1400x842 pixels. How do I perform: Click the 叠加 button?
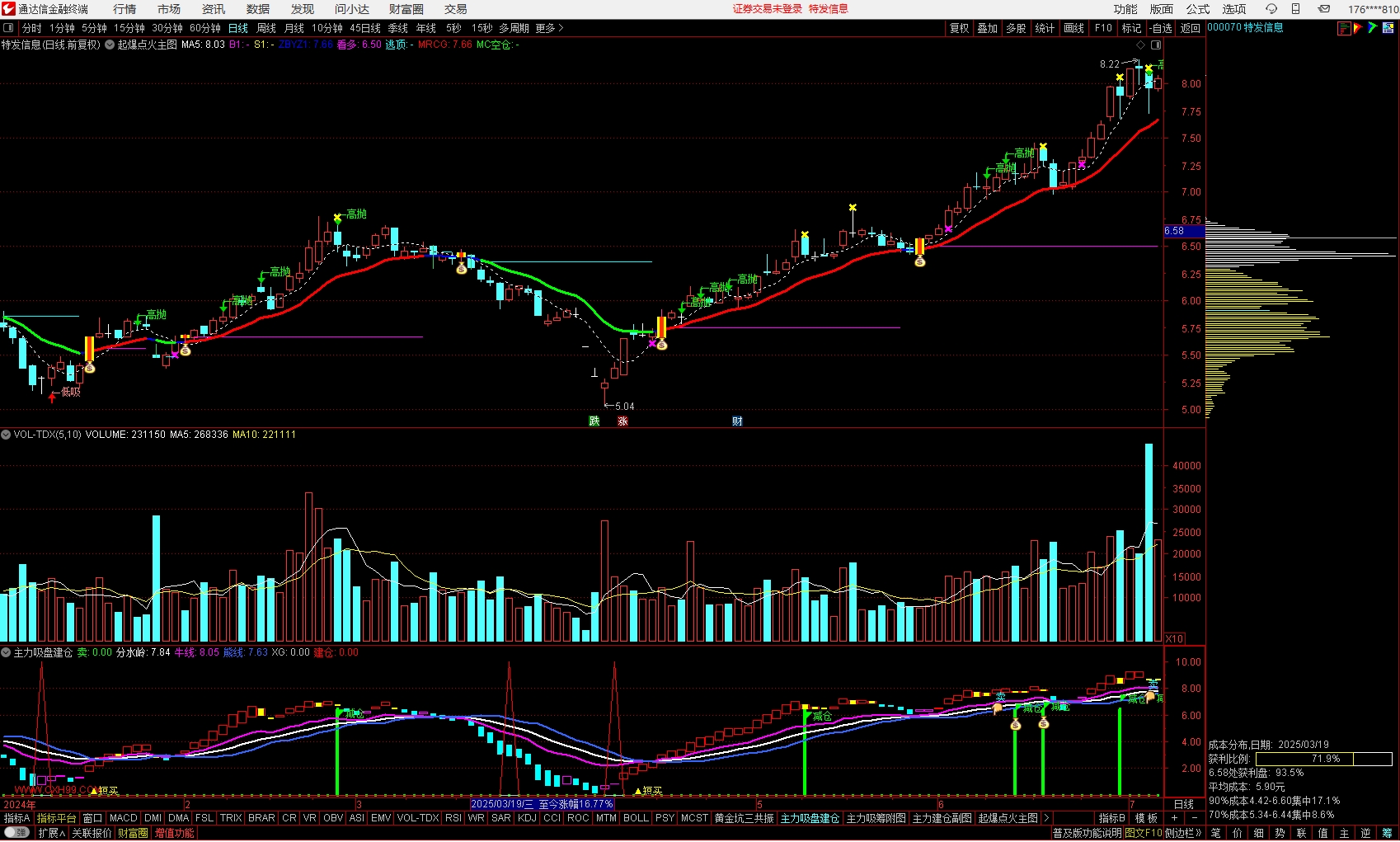pyautogui.click(x=988, y=28)
